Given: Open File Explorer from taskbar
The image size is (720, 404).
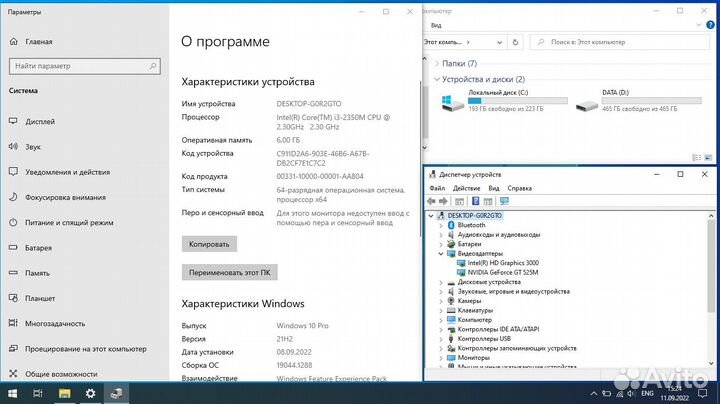Looking at the screenshot, I should pos(64,393).
